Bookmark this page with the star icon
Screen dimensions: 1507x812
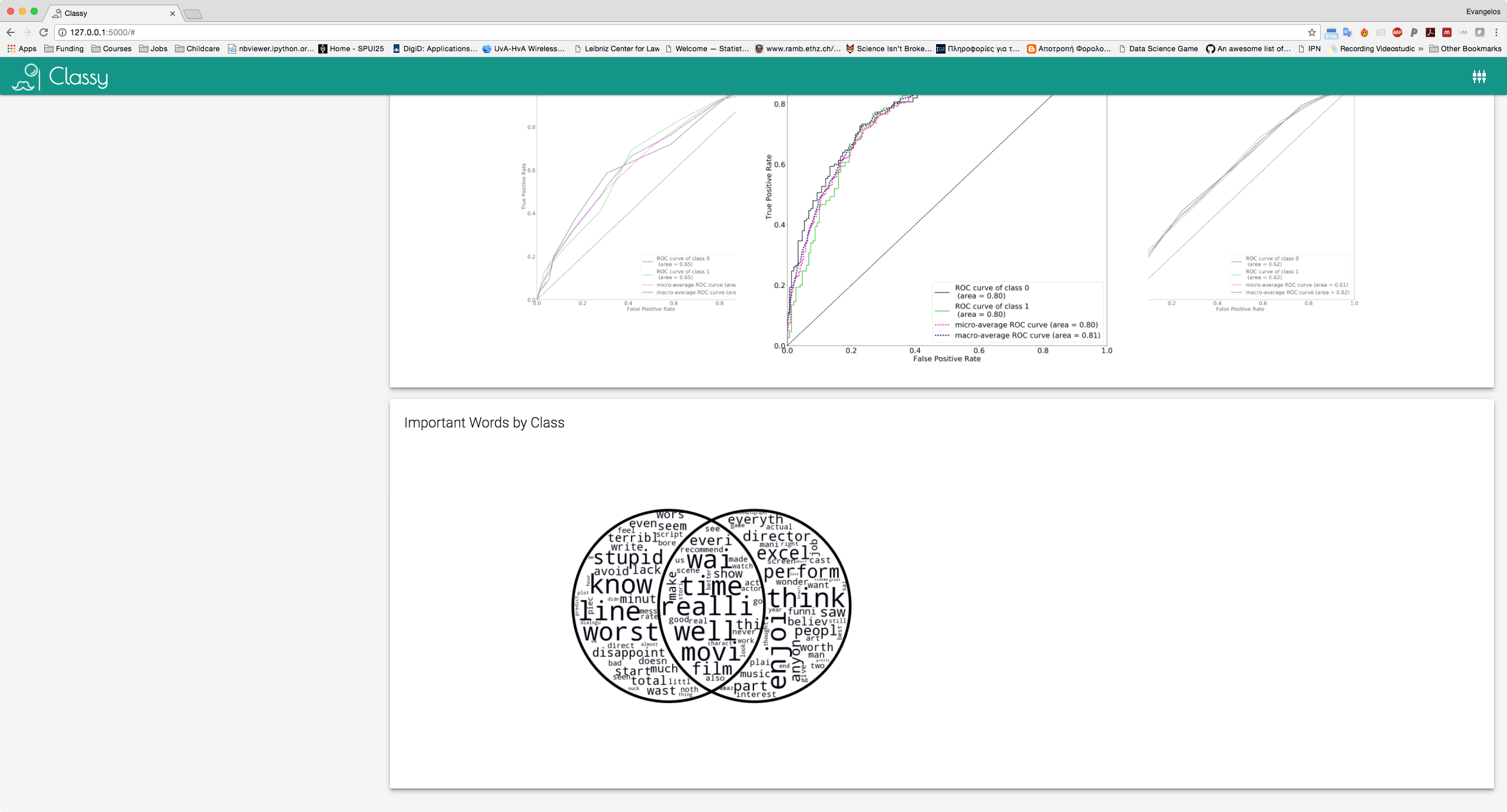pos(1311,32)
